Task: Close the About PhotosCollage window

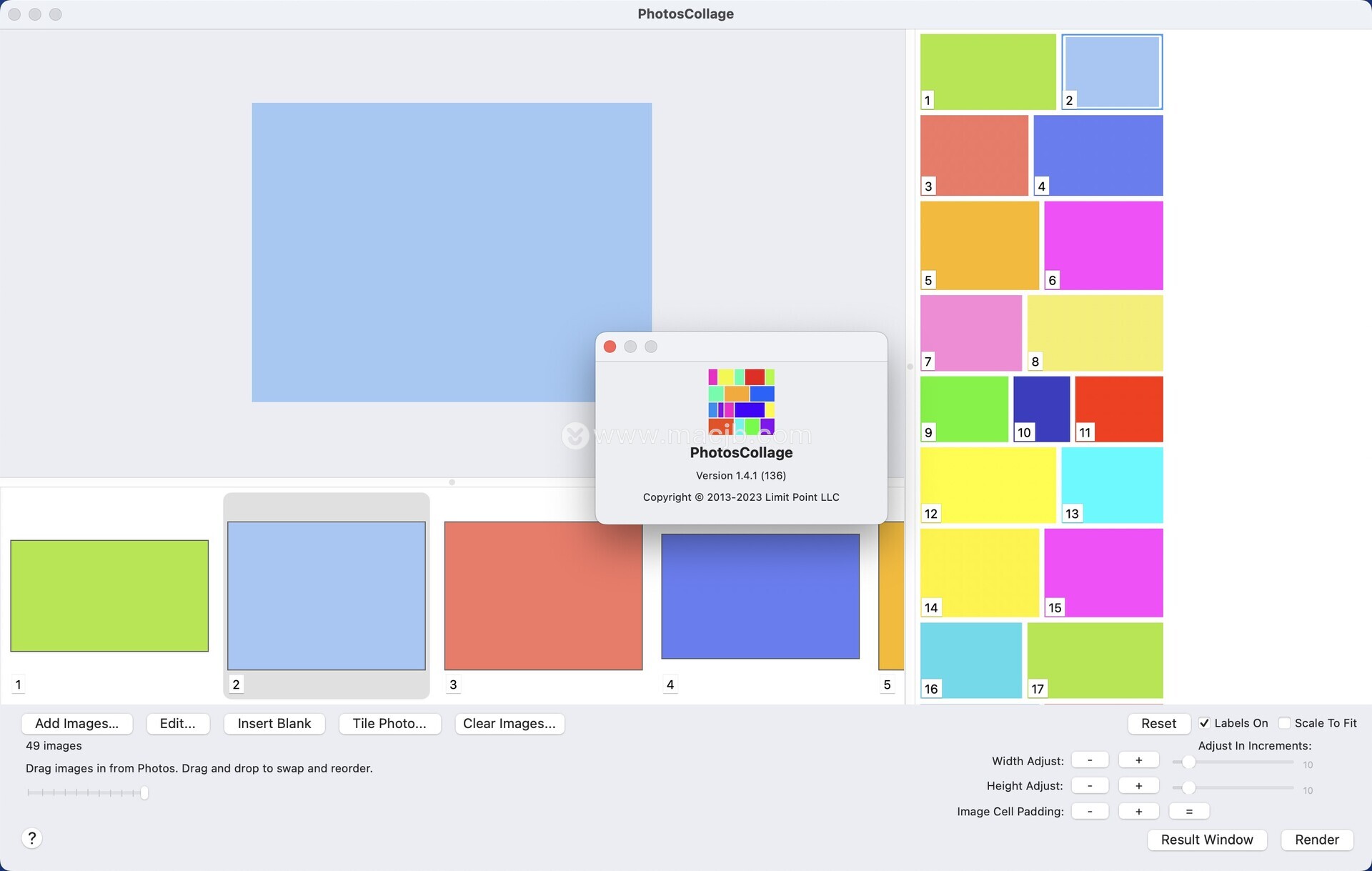Action: (x=610, y=347)
